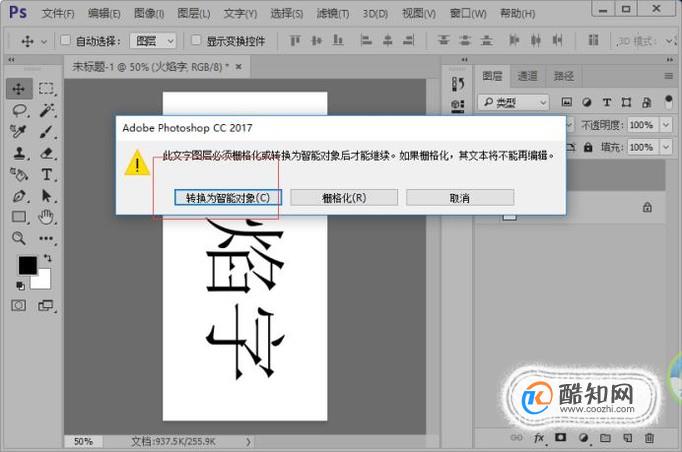Select the Pen tool
Screen dimensions: 682x452
pos(19,196)
